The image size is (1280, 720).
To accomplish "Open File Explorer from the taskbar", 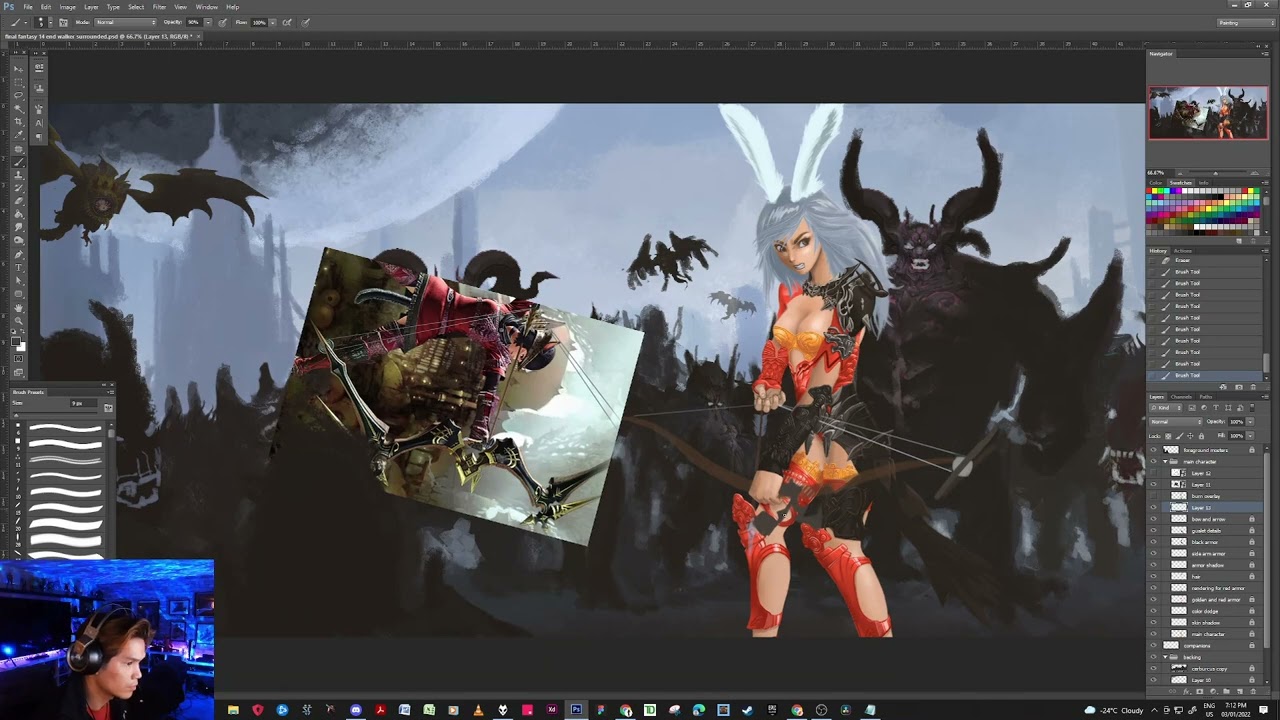I will tap(233, 710).
